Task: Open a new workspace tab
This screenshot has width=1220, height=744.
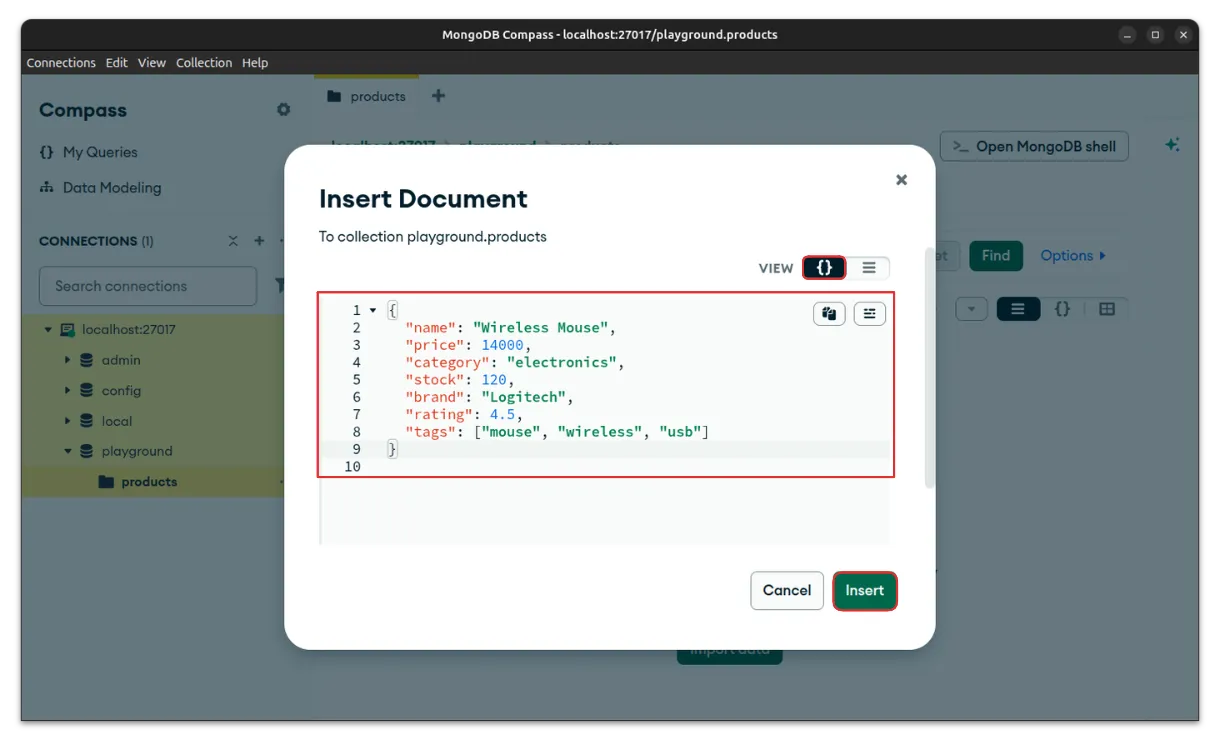Action: (x=438, y=96)
